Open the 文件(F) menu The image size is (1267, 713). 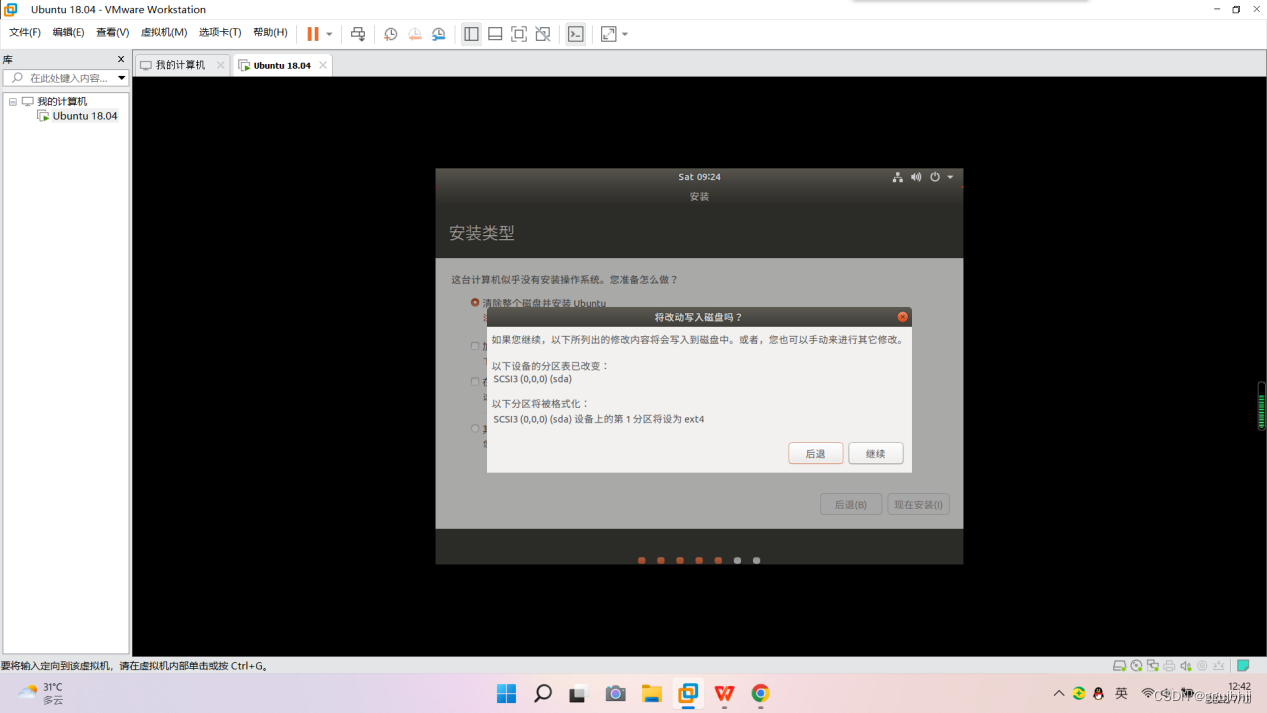25,32
